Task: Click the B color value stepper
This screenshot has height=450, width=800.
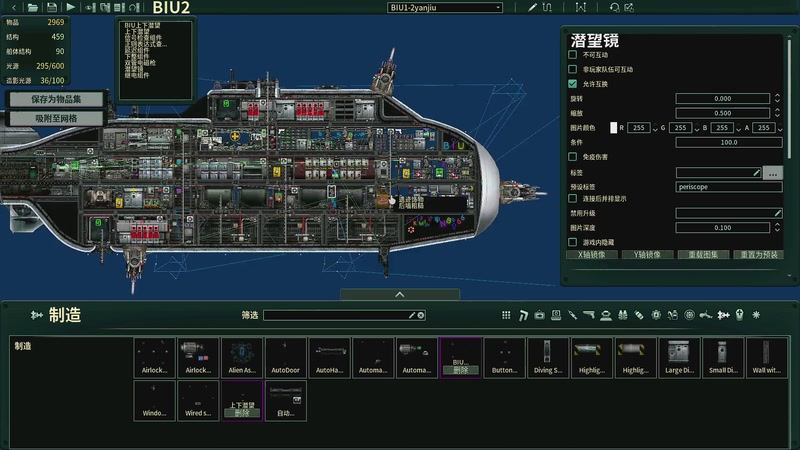Action: pyautogui.click(x=739, y=128)
